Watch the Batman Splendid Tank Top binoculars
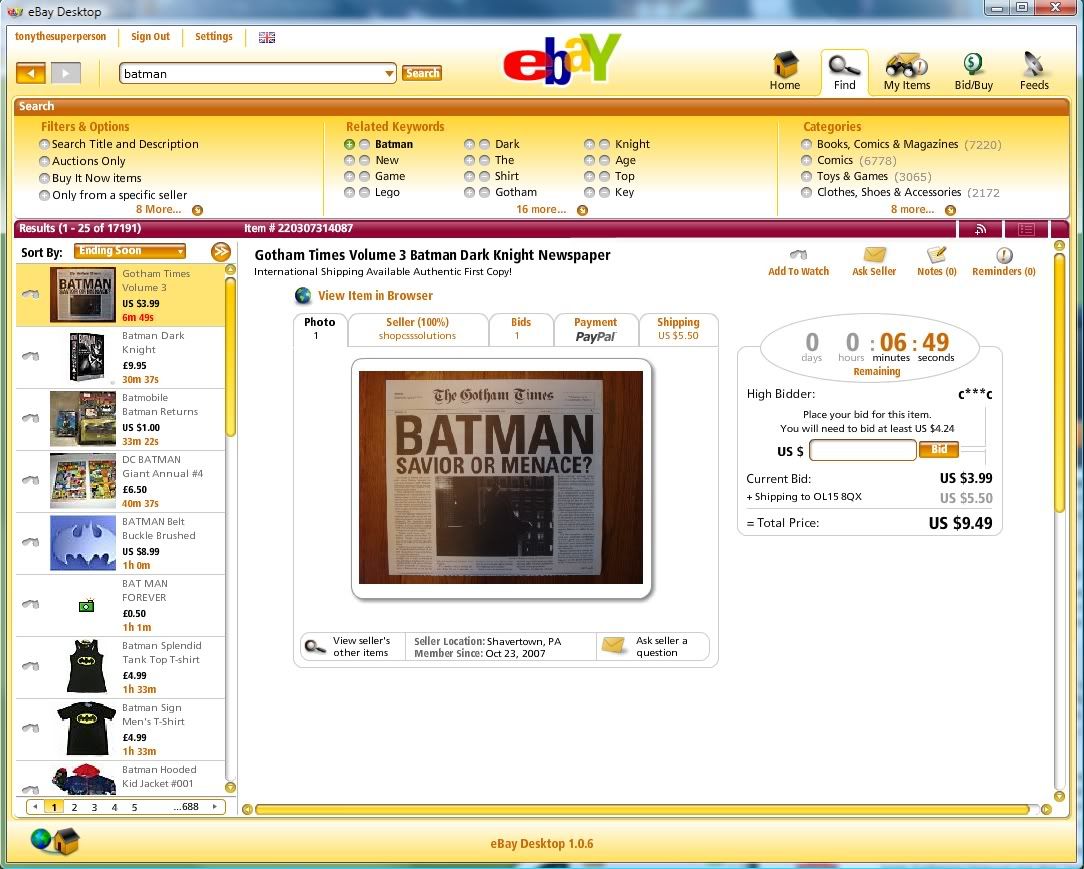This screenshot has width=1084, height=869. [30, 666]
